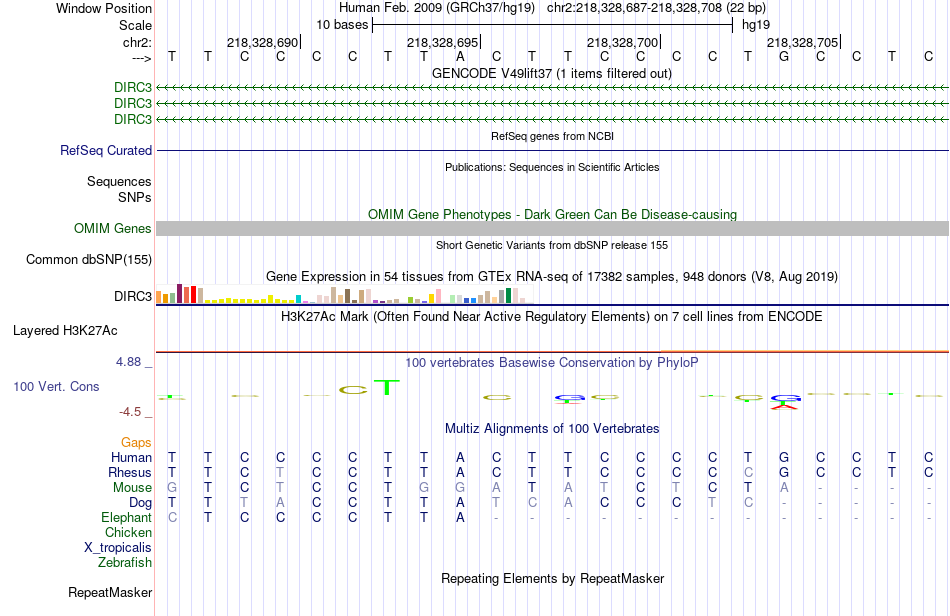
Task: Click the G base in the Rhesus alignment row
Action: coord(784,472)
